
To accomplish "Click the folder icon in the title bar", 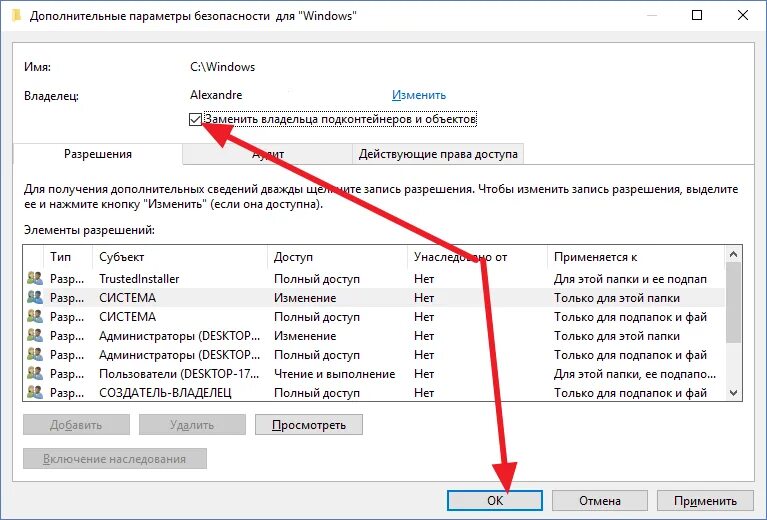I will (16, 16).
